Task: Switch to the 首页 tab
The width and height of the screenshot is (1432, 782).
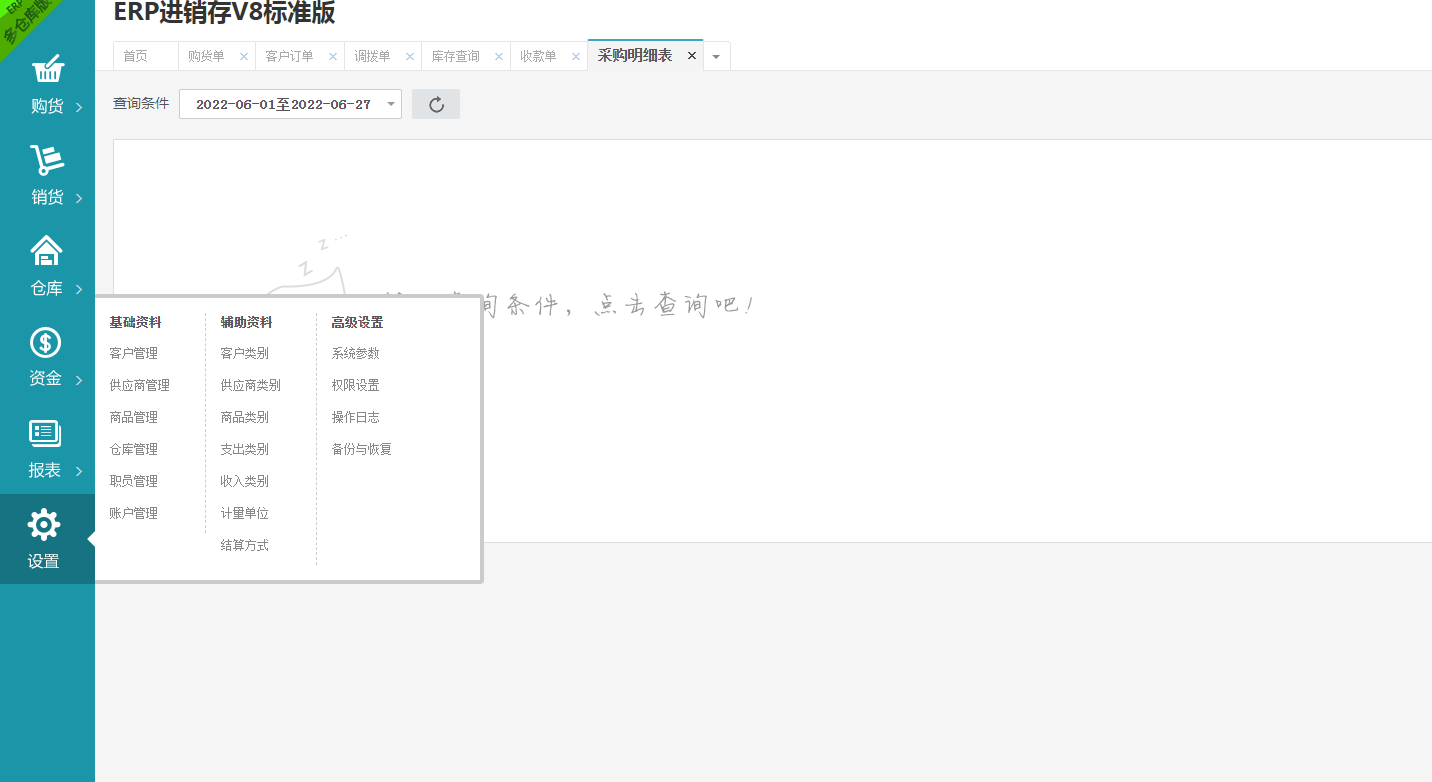Action: click(135, 57)
